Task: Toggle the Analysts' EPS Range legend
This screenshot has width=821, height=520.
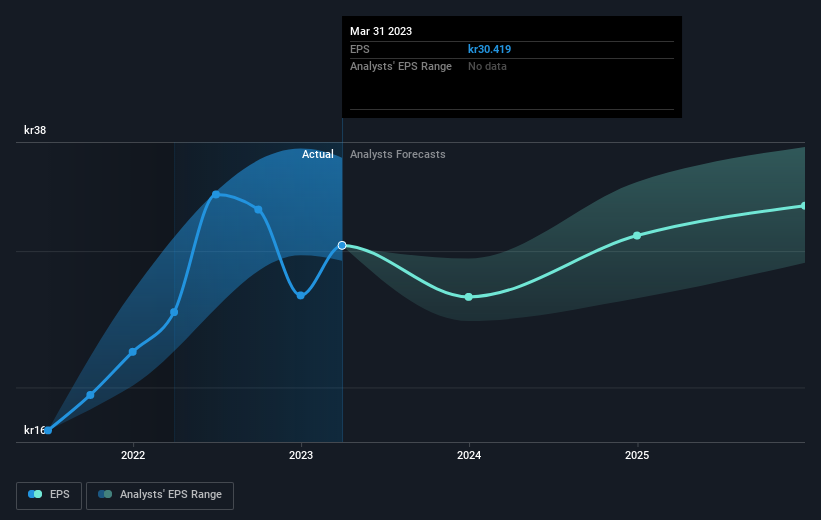Action: pyautogui.click(x=160, y=495)
